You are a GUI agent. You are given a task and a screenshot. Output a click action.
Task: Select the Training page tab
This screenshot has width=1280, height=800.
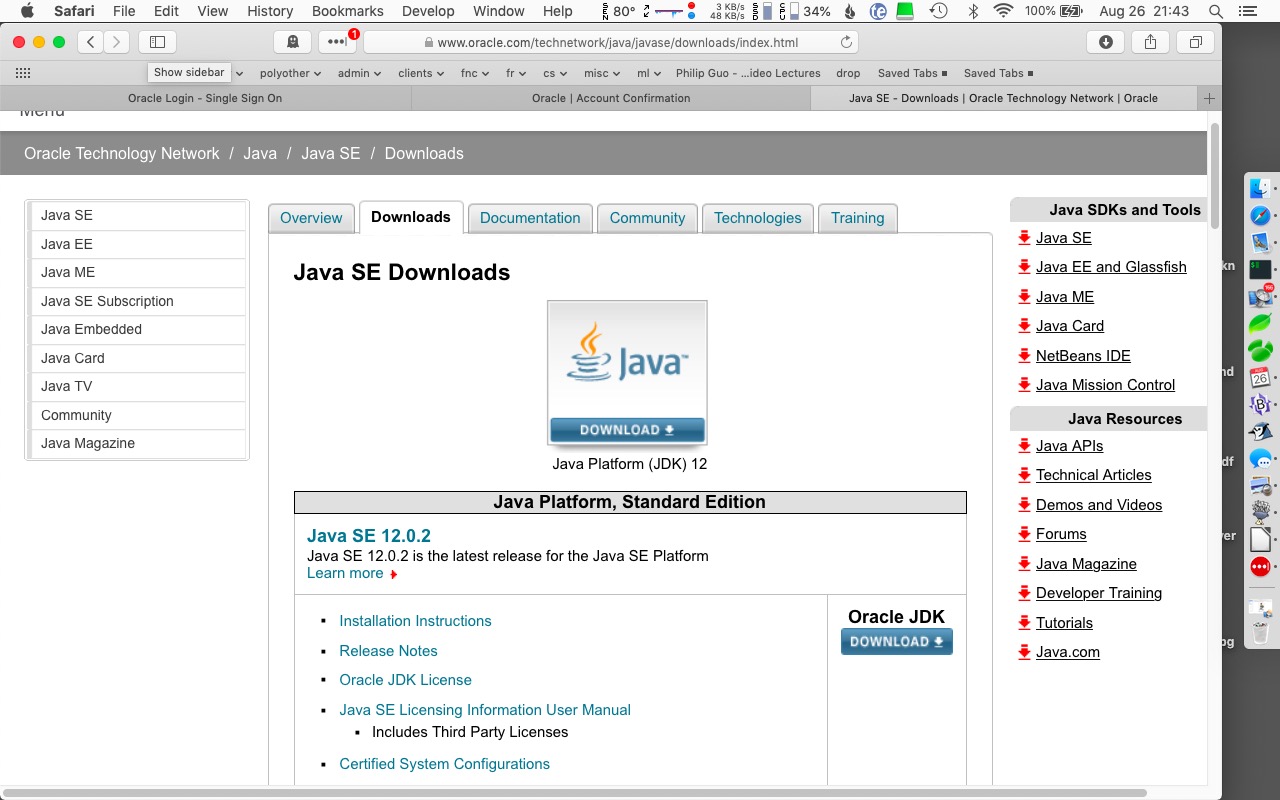[x=858, y=218]
